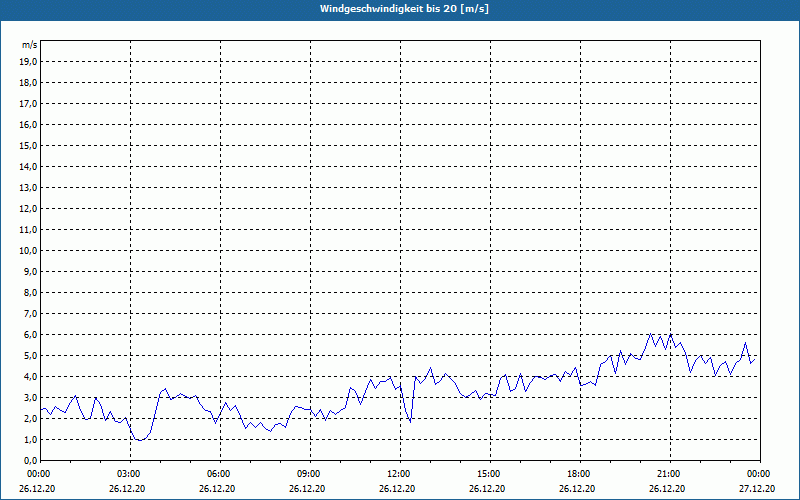Image resolution: width=800 pixels, height=500 pixels.
Task: Pick the '26.12.20' date under 15:00
Action: (x=487, y=488)
